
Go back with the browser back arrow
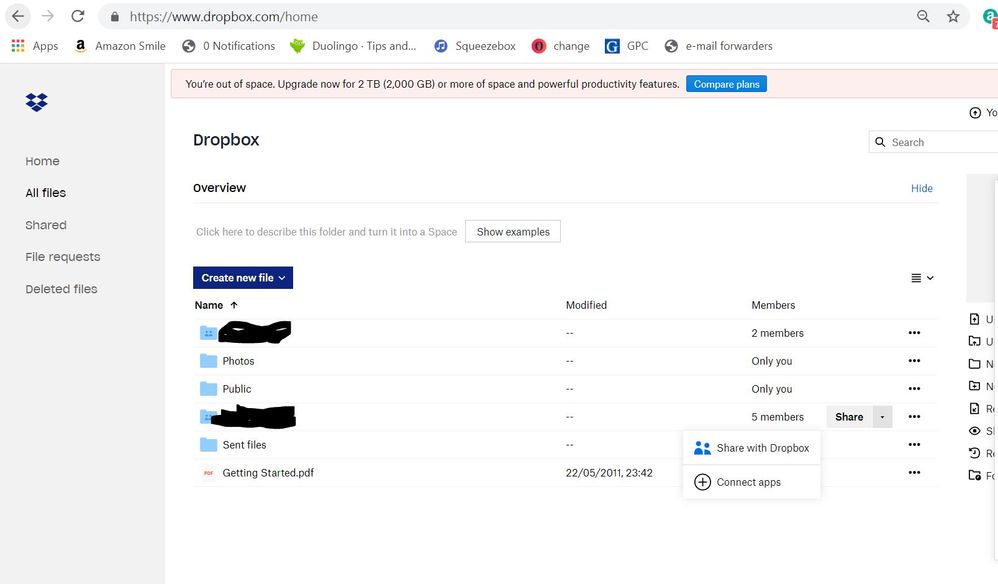18,17
